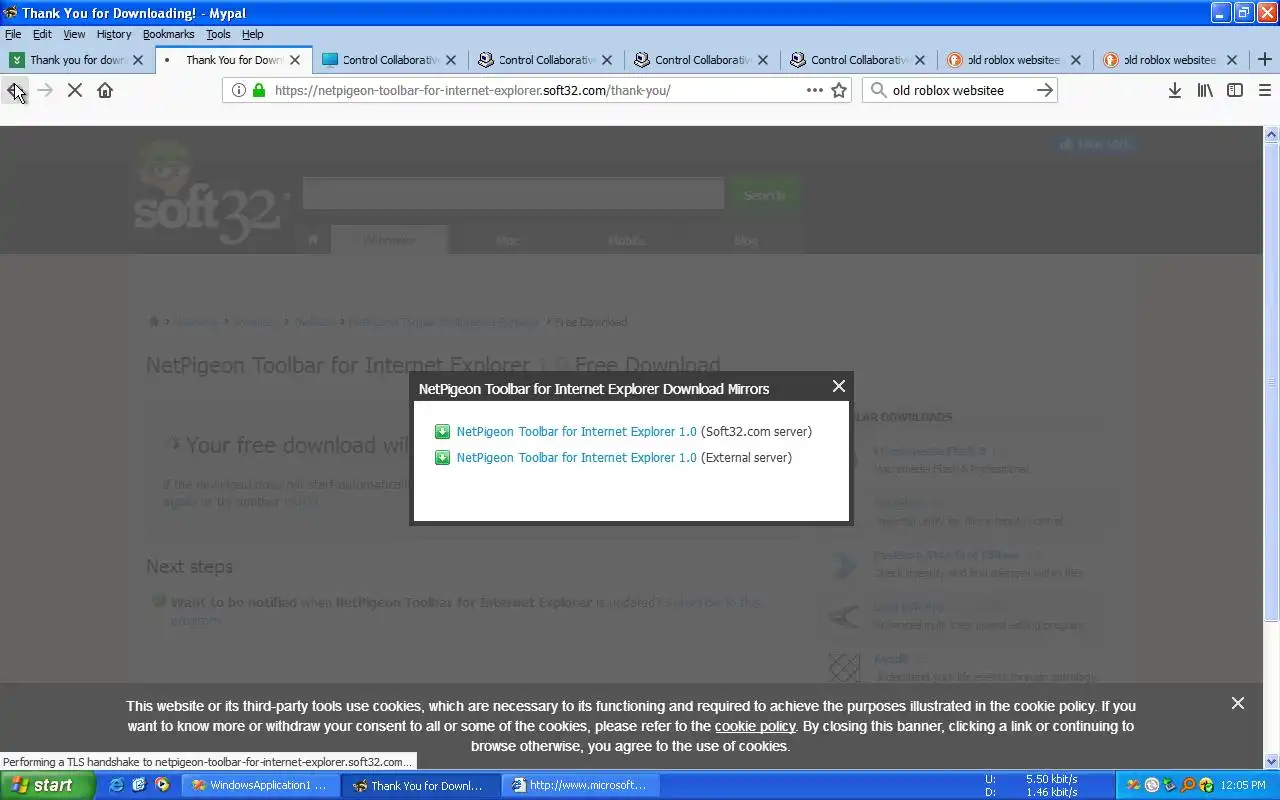
Task: Open the browser home page icon
Action: (105, 90)
